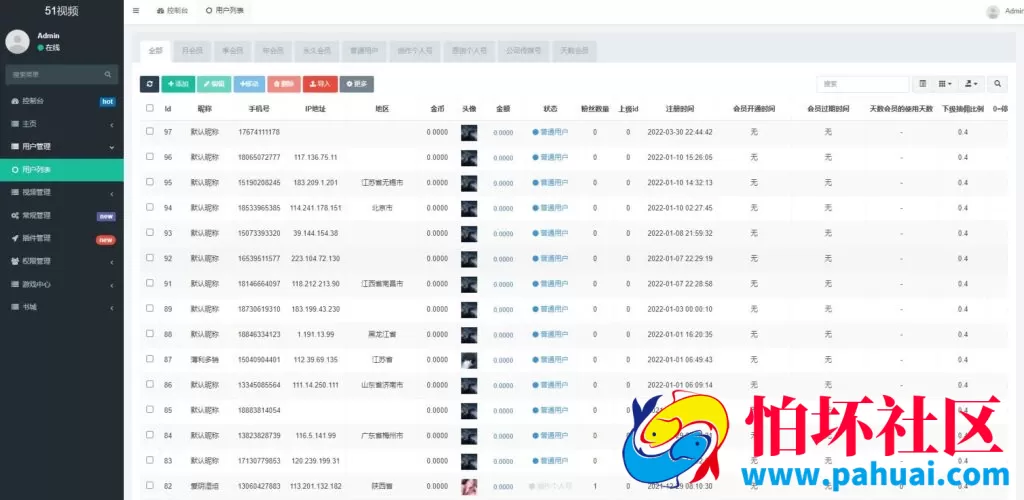Click the hot badge next to 控制台

[108, 102]
